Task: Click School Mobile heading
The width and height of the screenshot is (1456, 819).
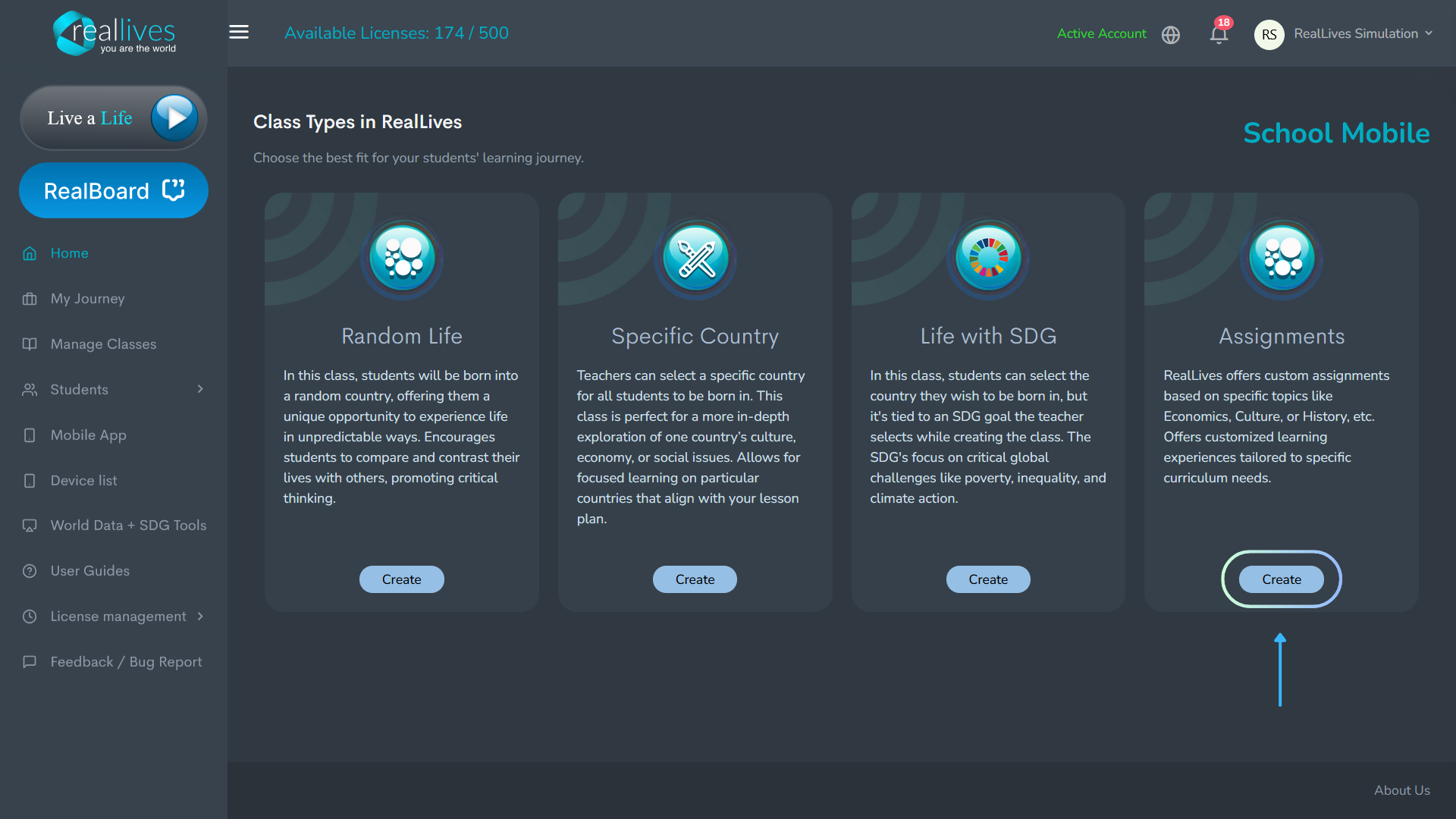Action: (1336, 133)
